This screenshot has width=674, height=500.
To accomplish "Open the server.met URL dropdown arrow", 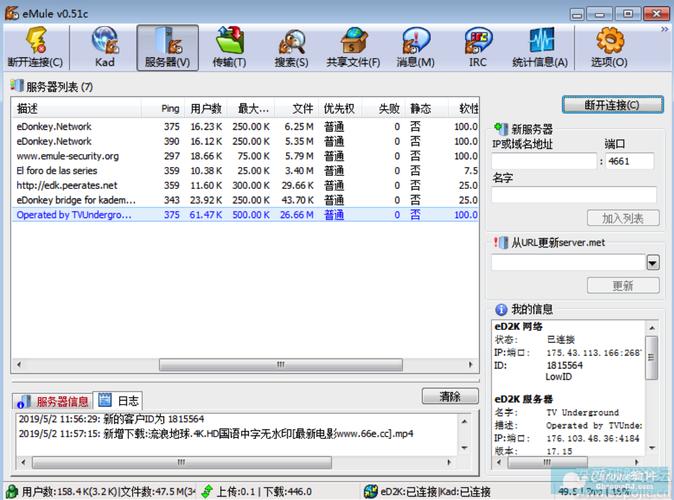I will pyautogui.click(x=653, y=262).
